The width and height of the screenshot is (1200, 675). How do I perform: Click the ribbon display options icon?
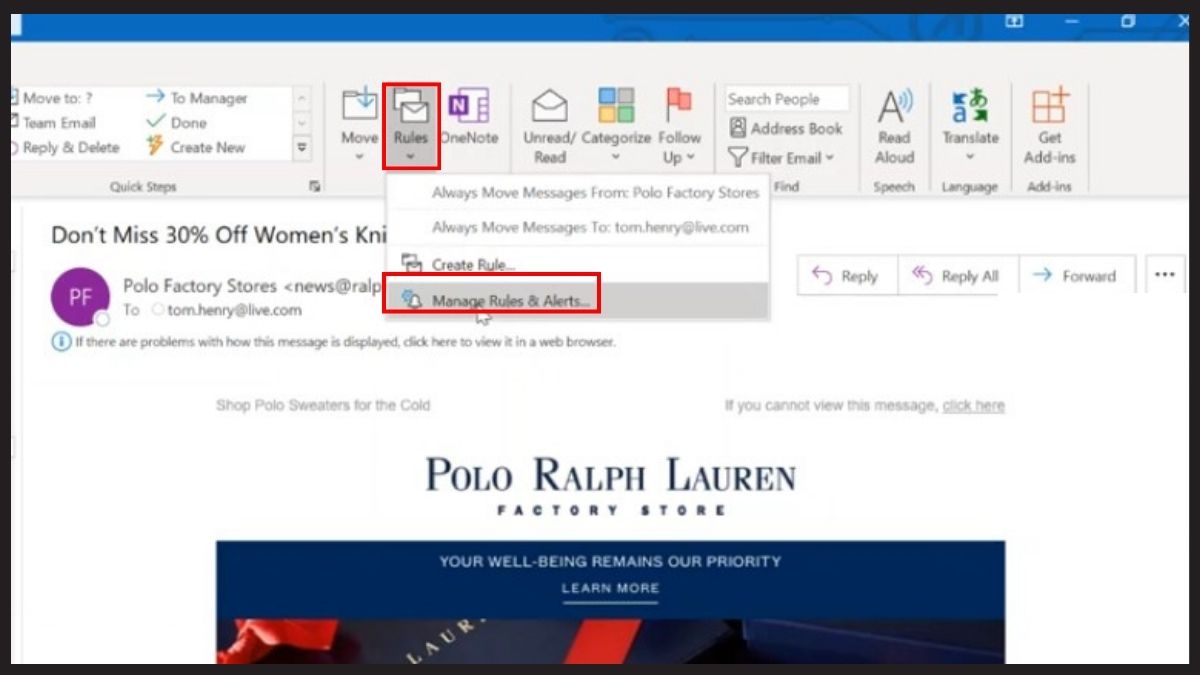[1015, 21]
